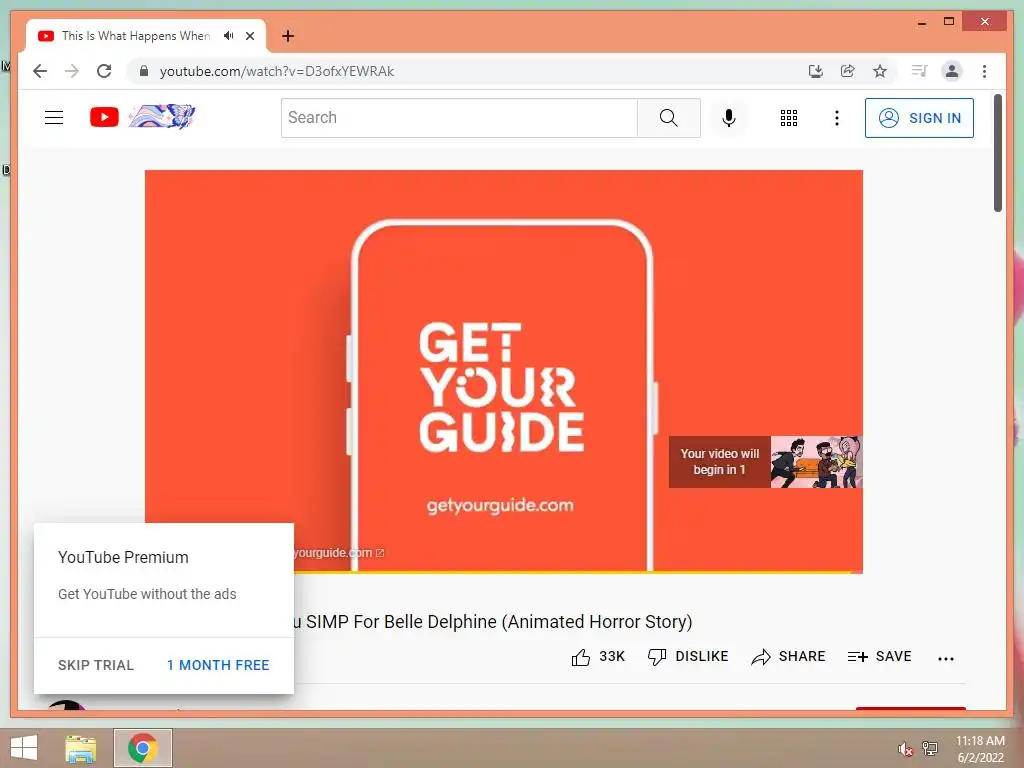The height and width of the screenshot is (768, 1024).
Task: Click the muted volume tray icon
Action: 904,749
